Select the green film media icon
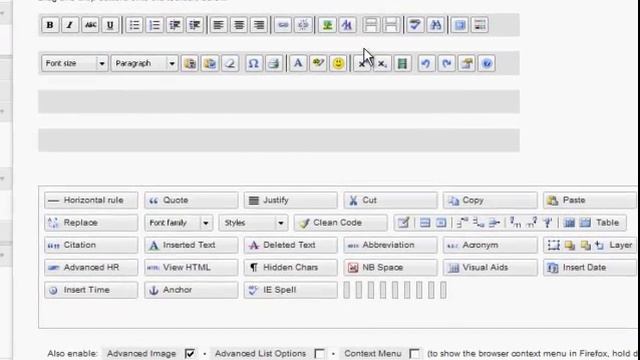Viewport: 640px width, 360px height. coord(402,63)
